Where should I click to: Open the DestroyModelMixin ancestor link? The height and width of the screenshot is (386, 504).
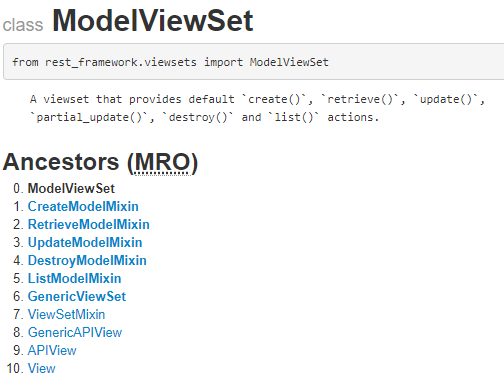click(x=87, y=260)
